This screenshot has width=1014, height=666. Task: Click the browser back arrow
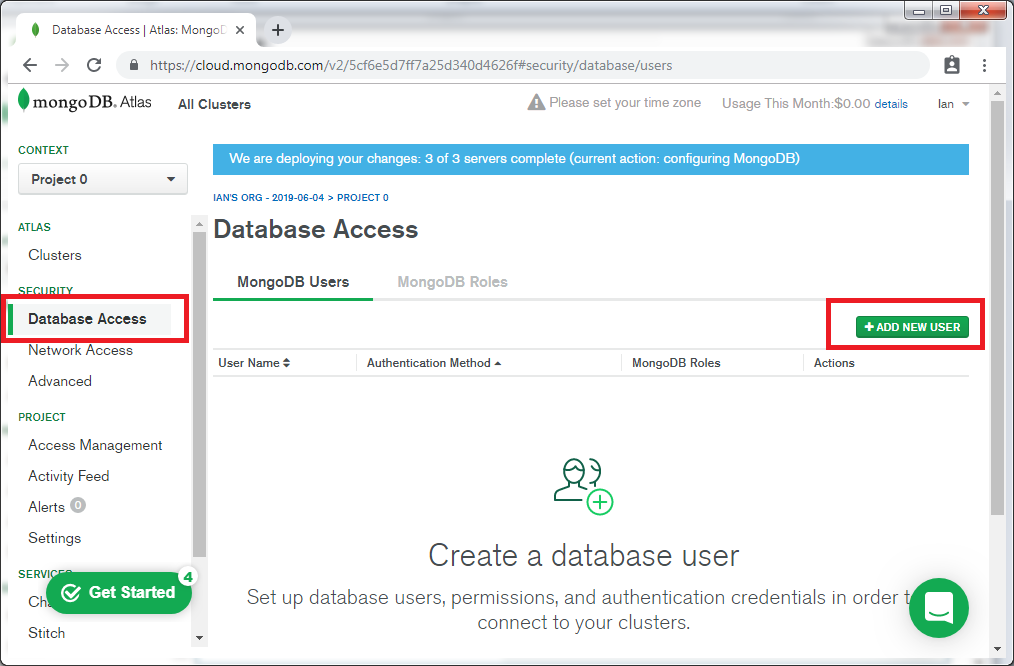coord(30,65)
